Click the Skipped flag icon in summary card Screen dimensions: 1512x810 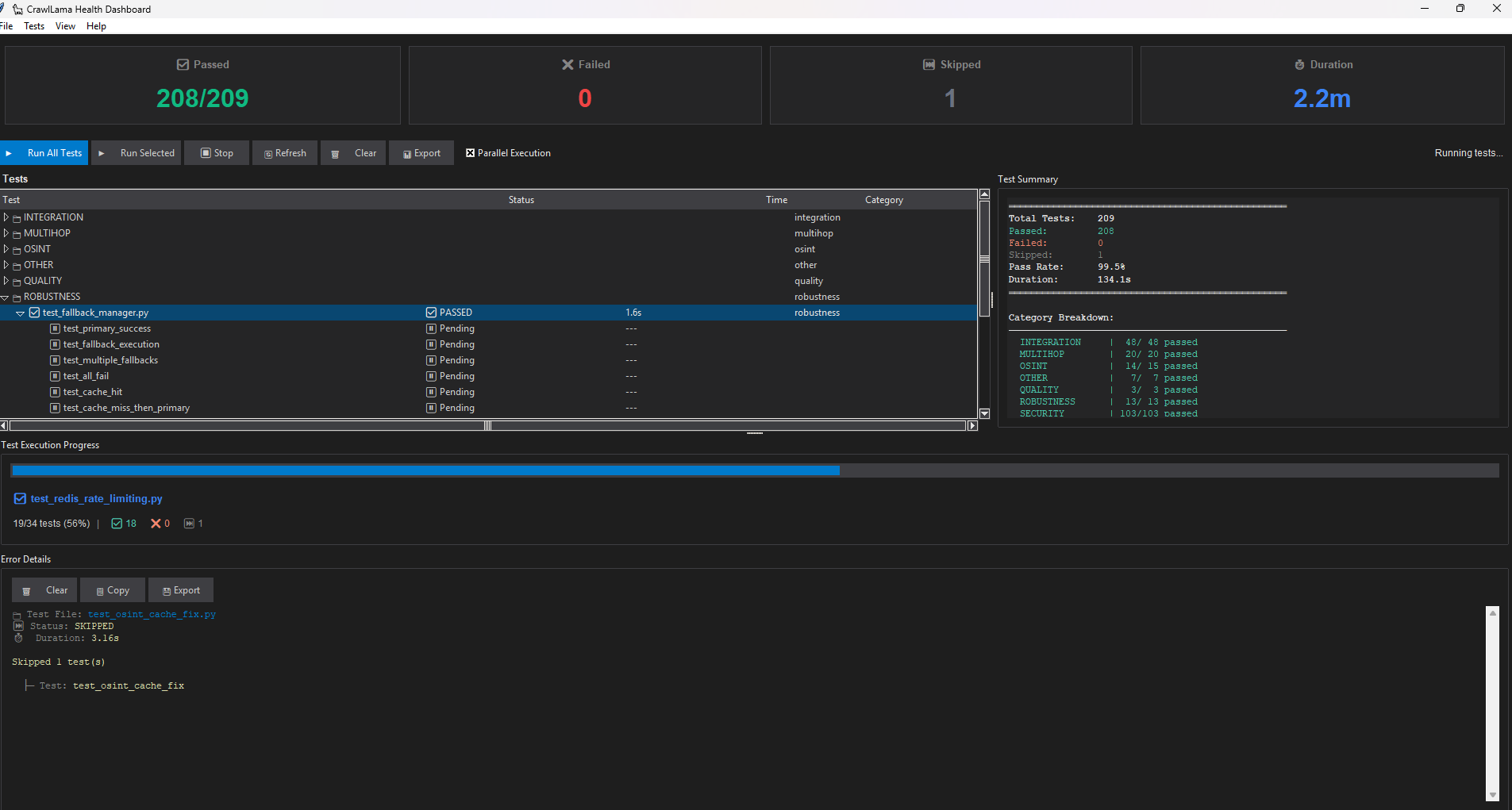coord(928,64)
